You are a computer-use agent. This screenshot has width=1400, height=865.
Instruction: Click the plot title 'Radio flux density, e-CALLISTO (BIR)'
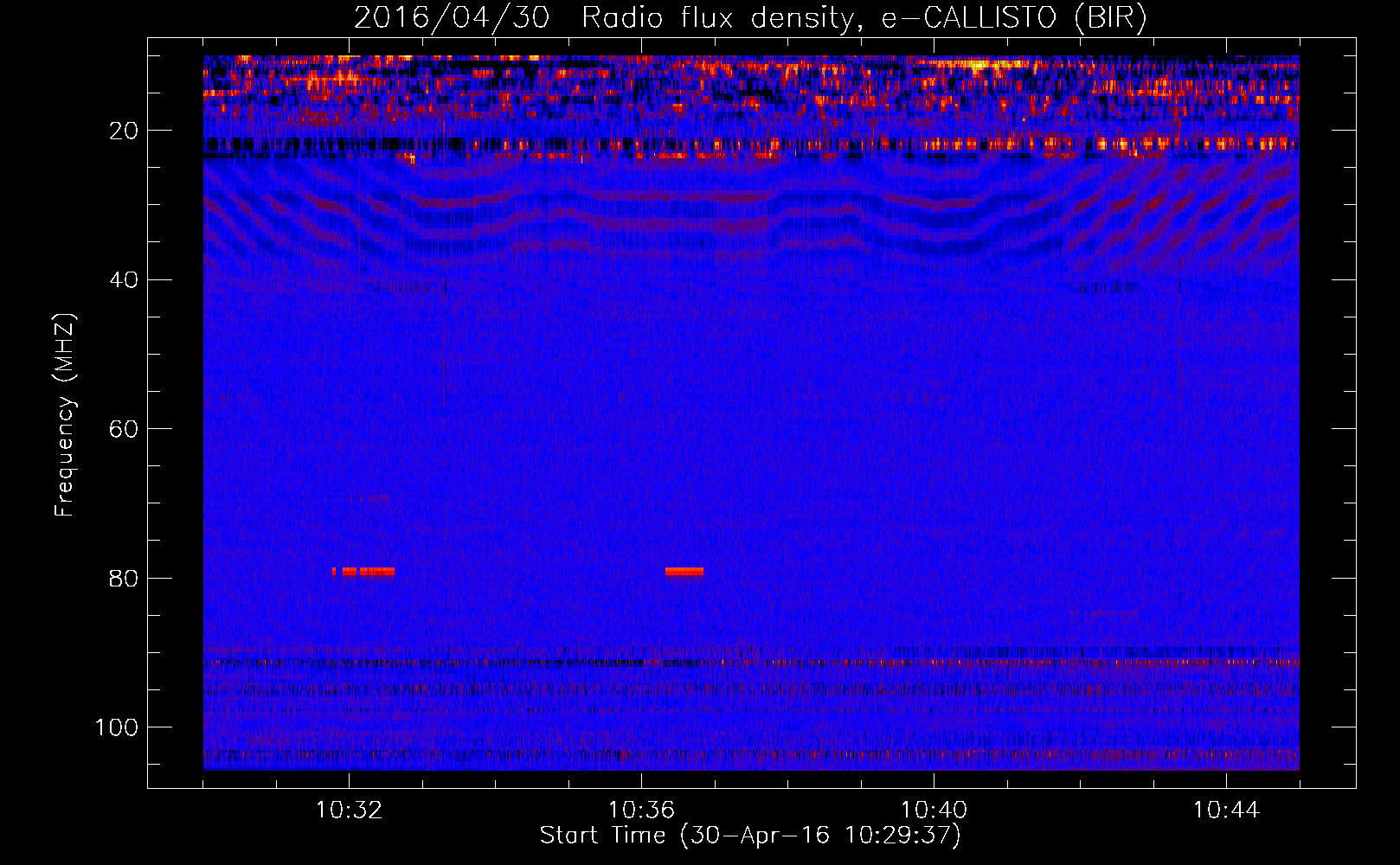pos(864,18)
